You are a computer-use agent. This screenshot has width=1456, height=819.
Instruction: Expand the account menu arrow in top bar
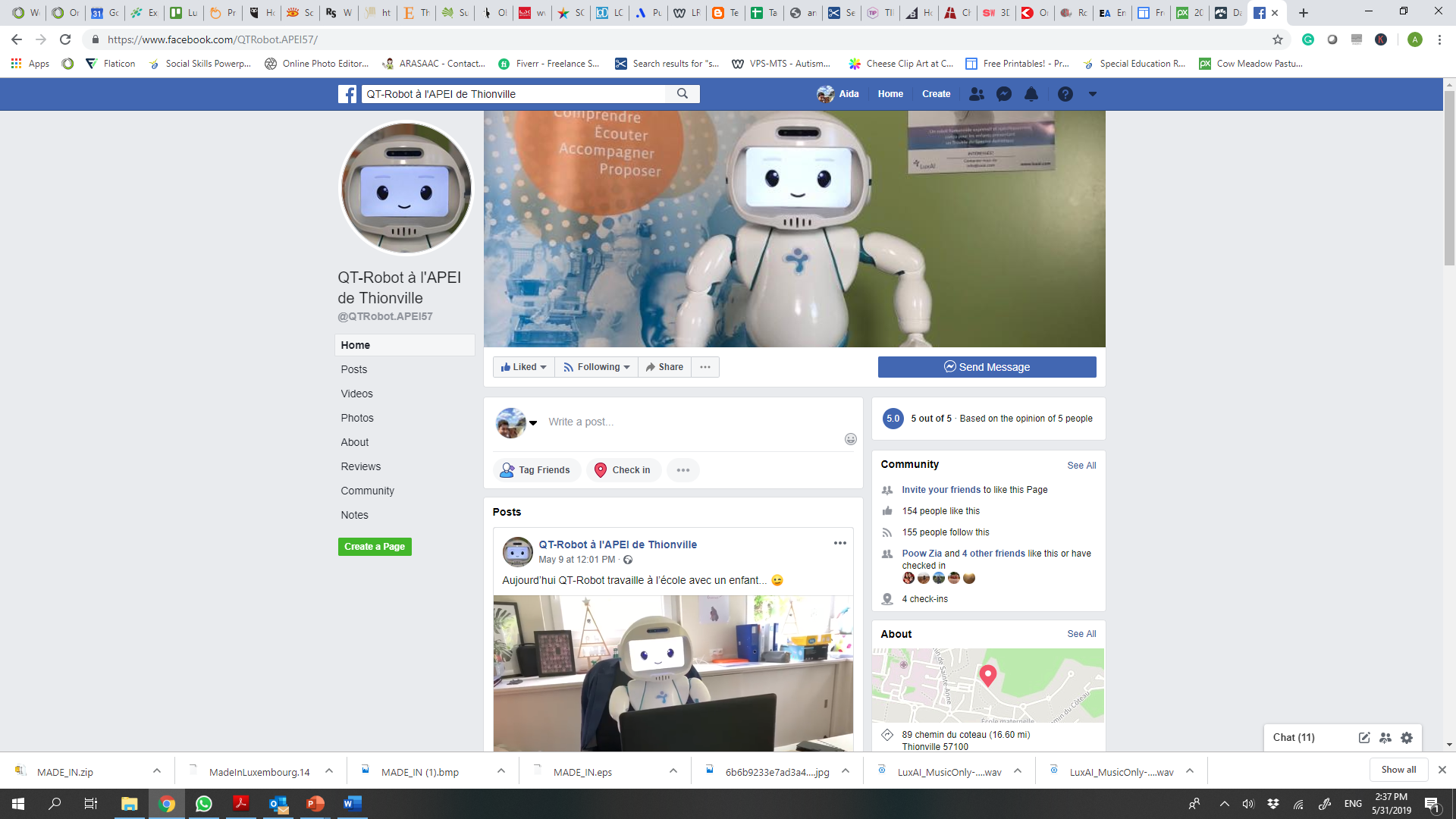tap(1092, 94)
